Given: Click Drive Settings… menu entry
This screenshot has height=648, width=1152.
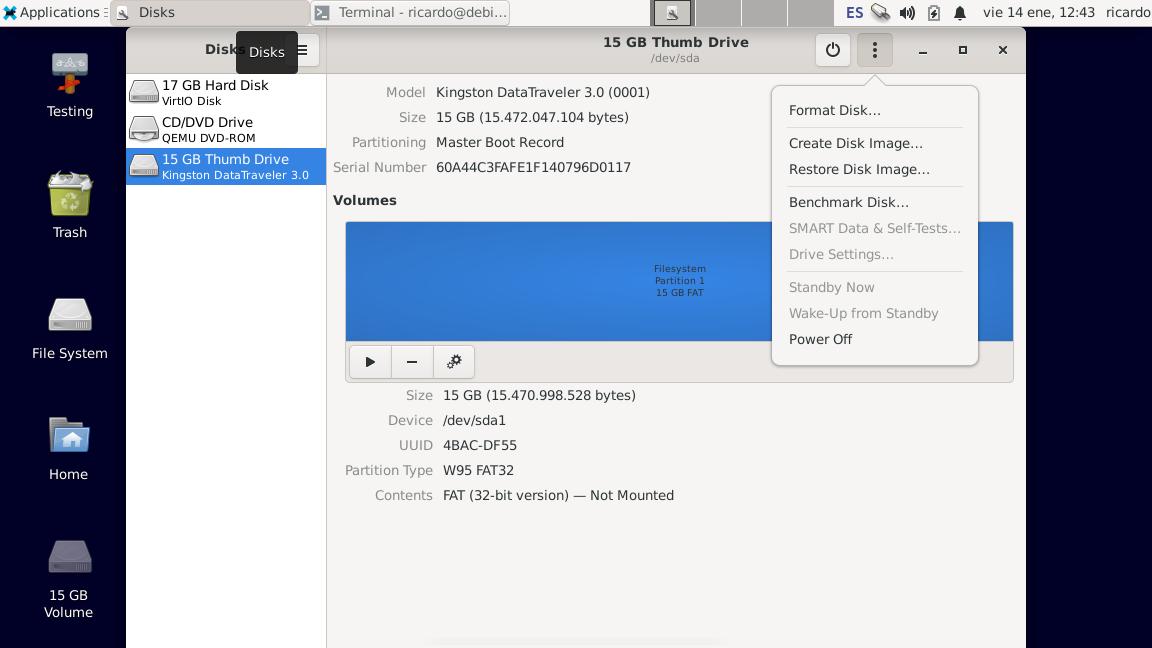Looking at the screenshot, I should tap(874, 254).
